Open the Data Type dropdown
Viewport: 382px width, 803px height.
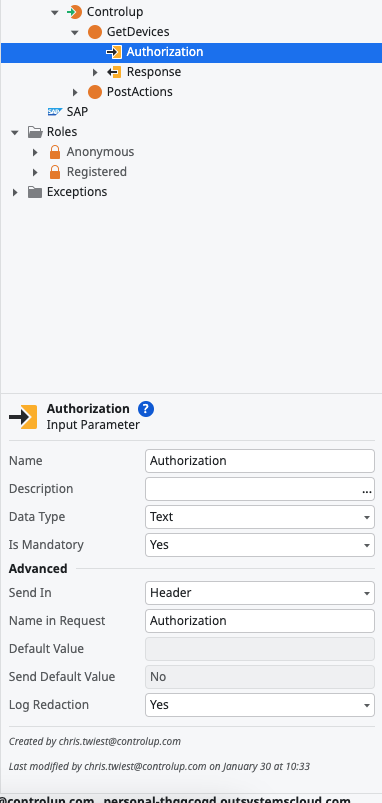click(x=260, y=517)
